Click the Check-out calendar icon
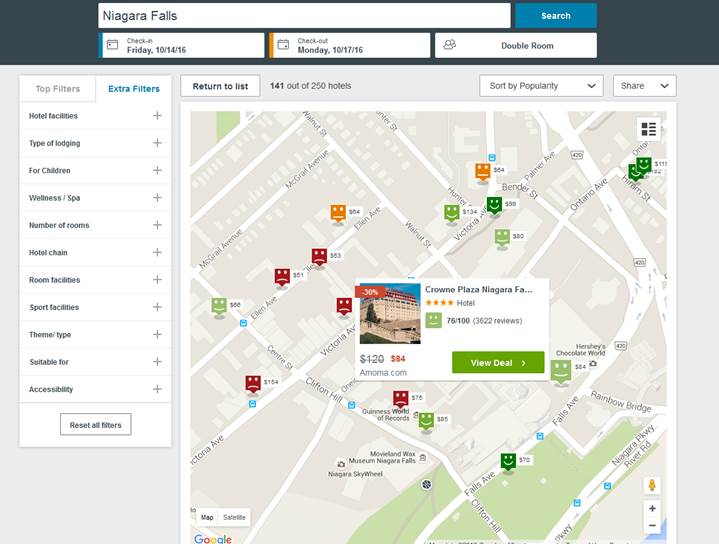The height and width of the screenshot is (544, 719). pos(283,44)
